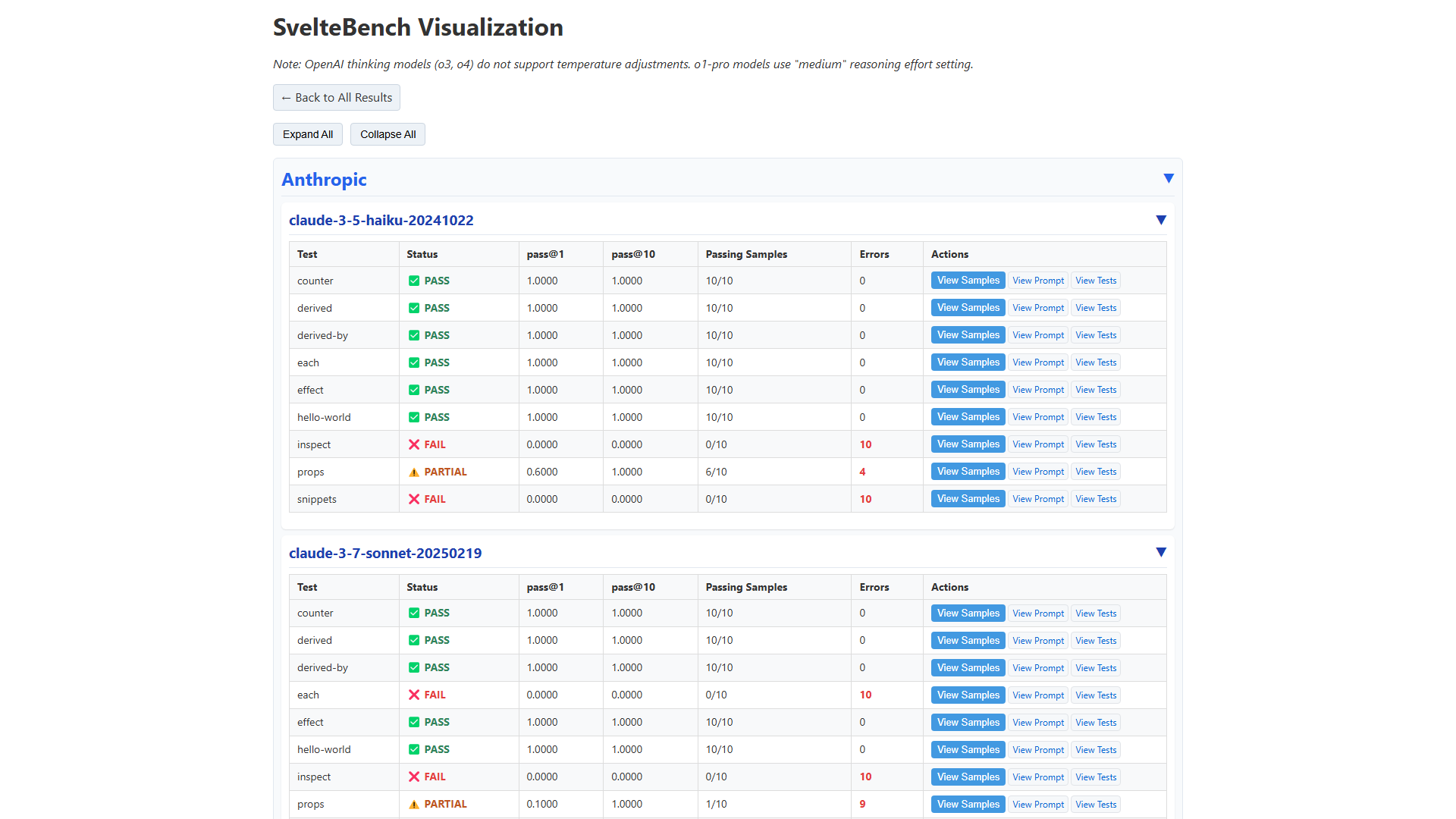1456x819 pixels.
Task: Select 0.6000 pass@1 value in haiku props row
Action: tap(542, 472)
